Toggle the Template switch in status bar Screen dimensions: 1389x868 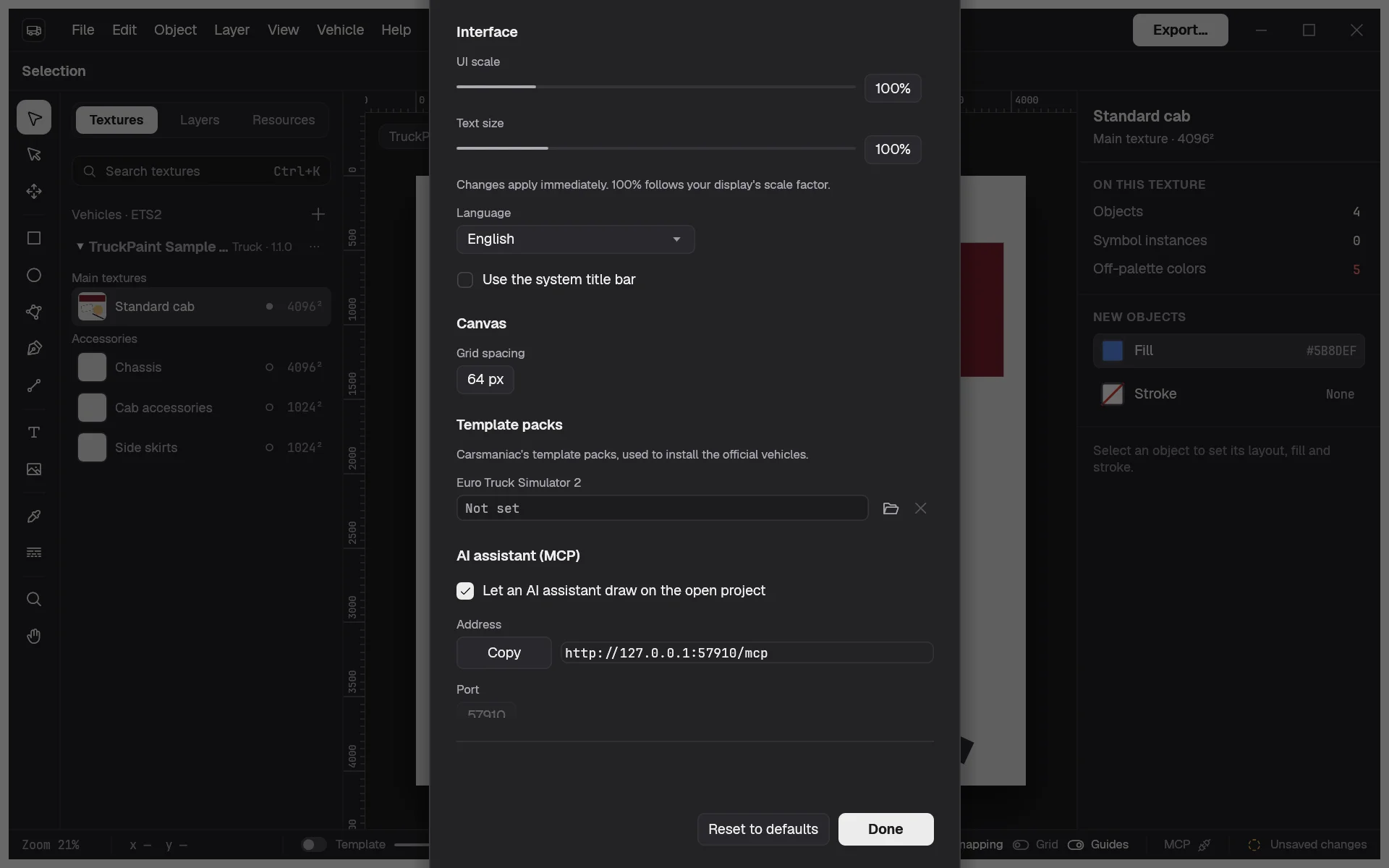pyautogui.click(x=313, y=845)
